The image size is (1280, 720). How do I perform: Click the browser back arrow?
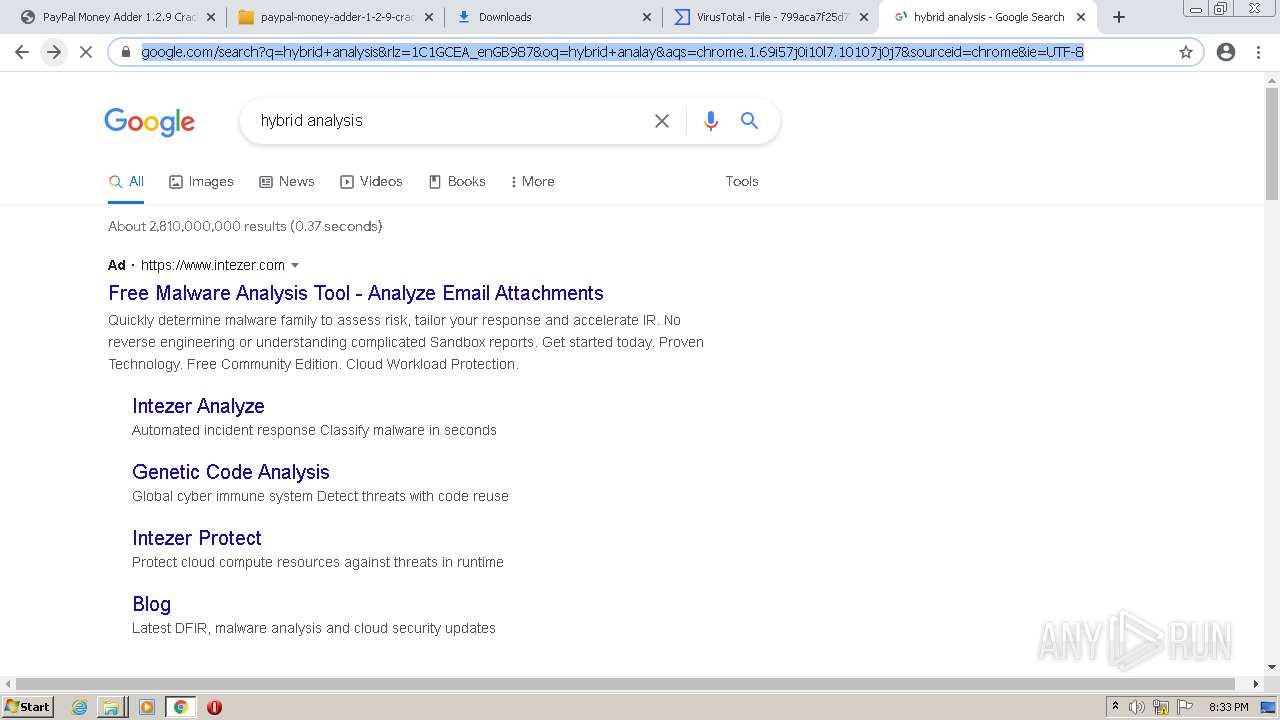tap(22, 52)
